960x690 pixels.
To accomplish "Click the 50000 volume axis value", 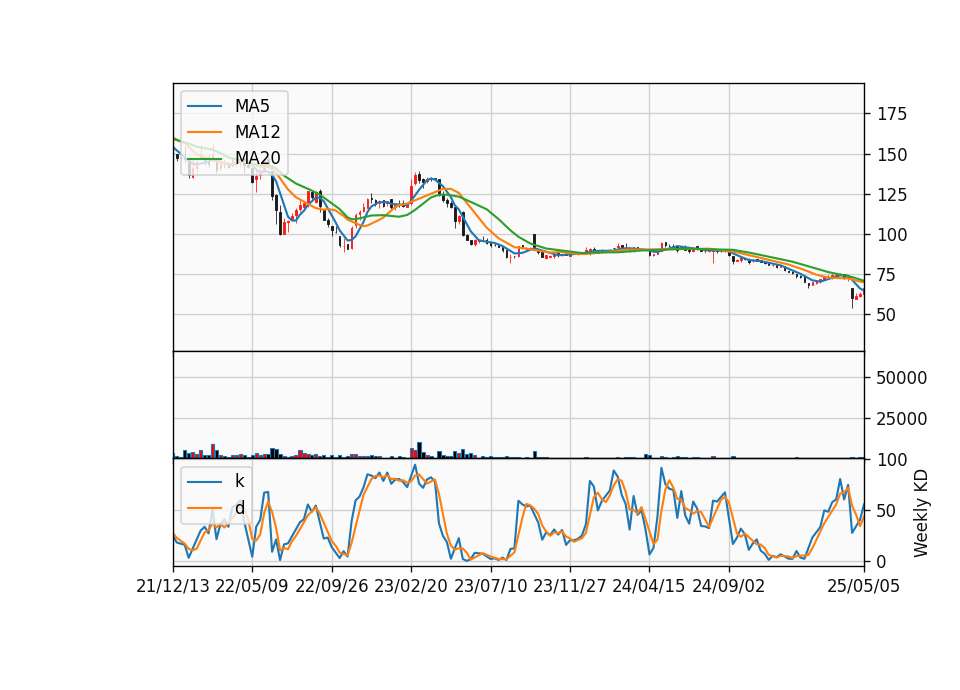I will pos(902,378).
